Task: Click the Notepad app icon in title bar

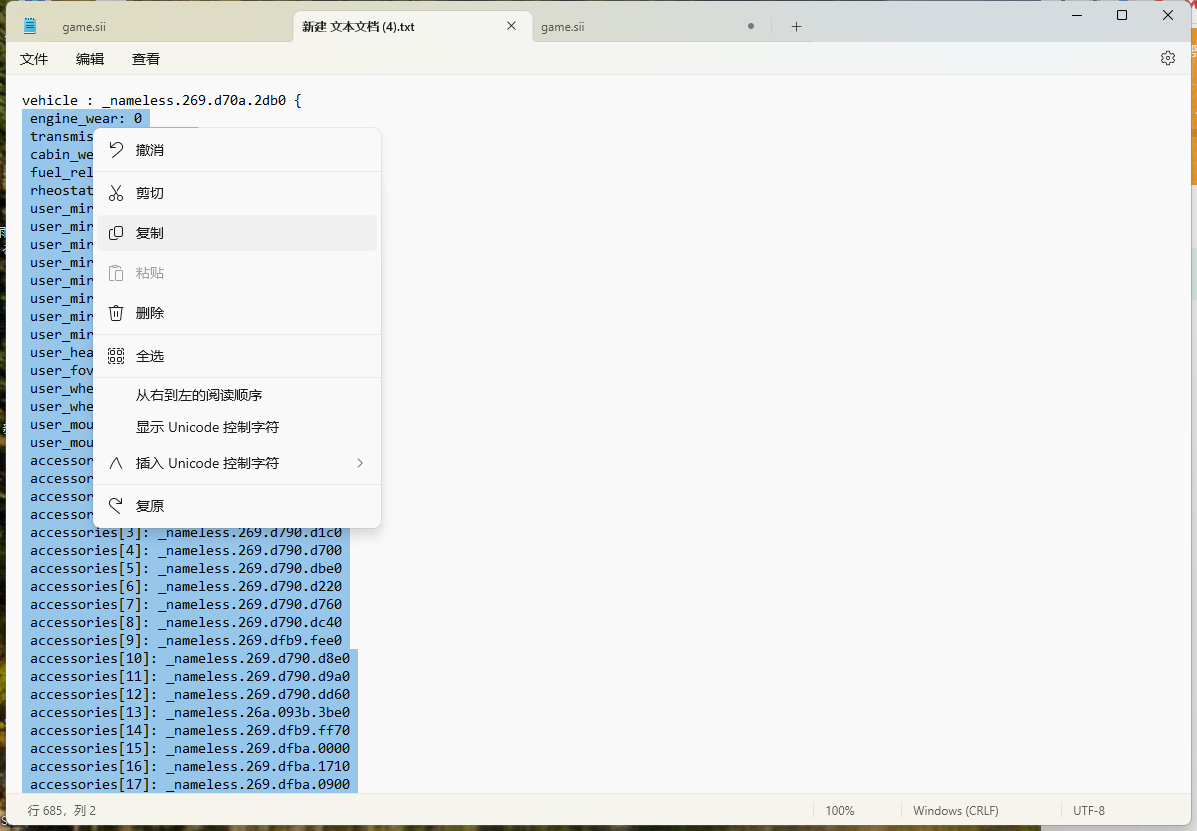Action: click(30, 26)
